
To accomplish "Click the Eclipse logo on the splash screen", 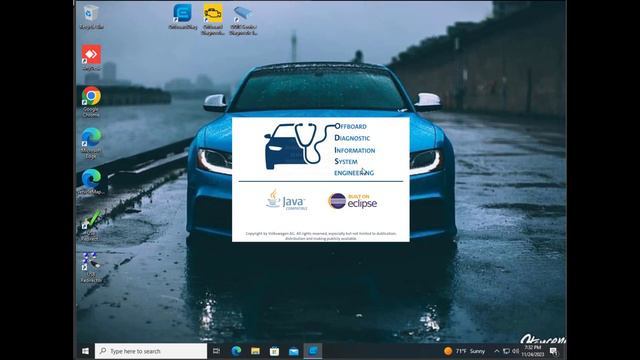I will pos(353,201).
